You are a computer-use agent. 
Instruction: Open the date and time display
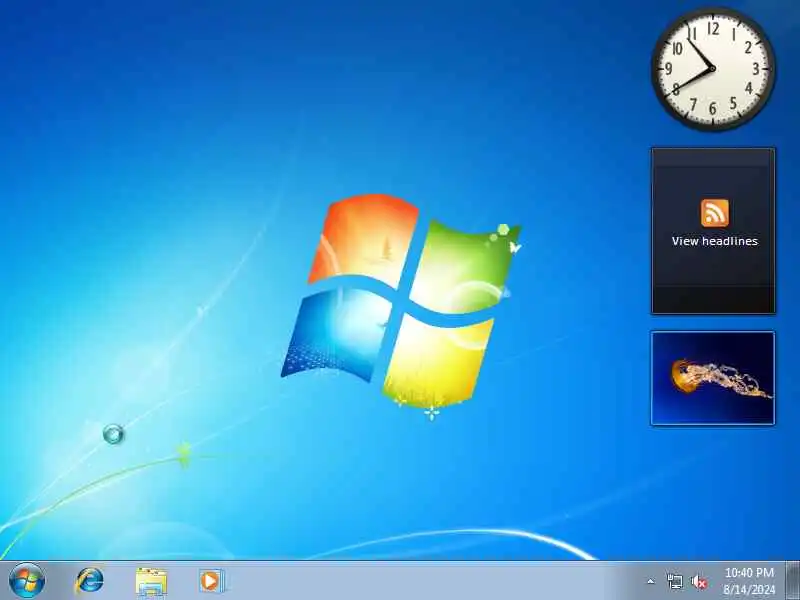[749, 581]
